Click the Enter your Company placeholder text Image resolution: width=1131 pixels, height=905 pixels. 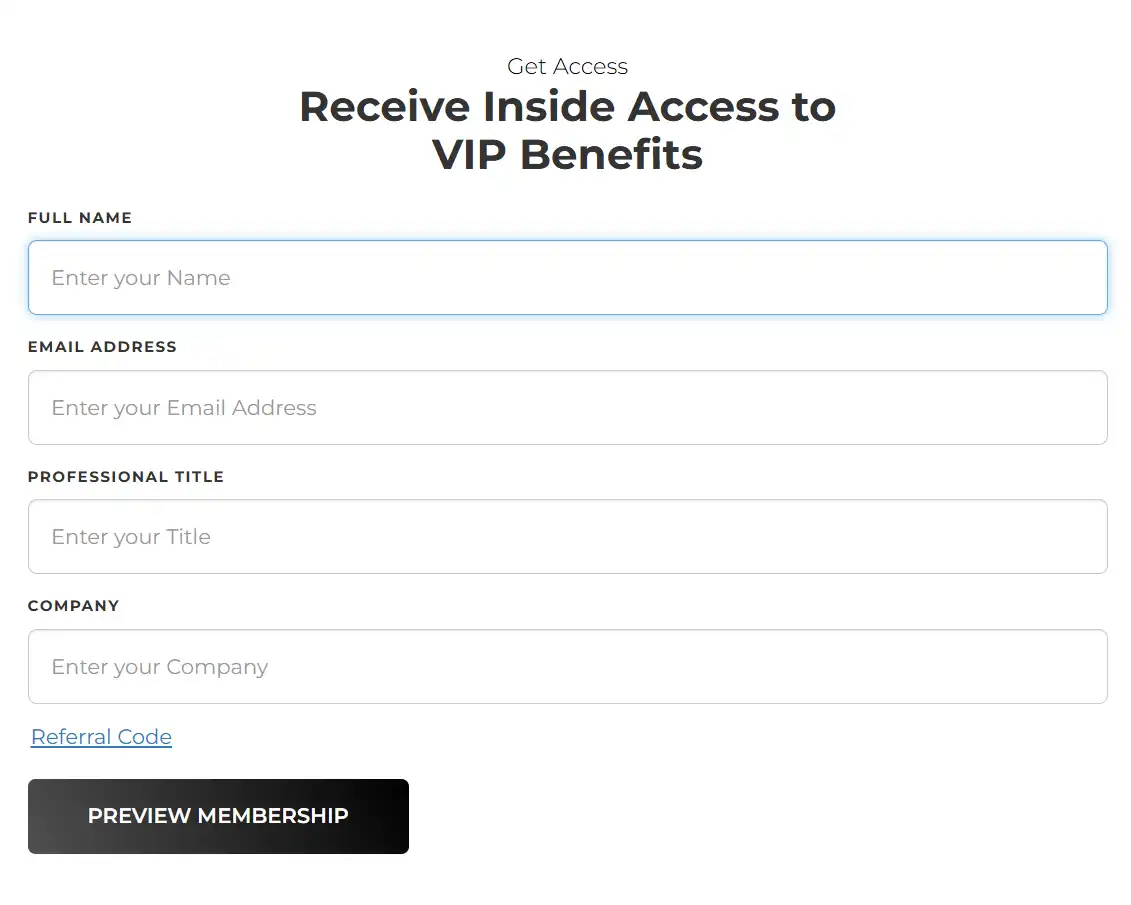(160, 667)
